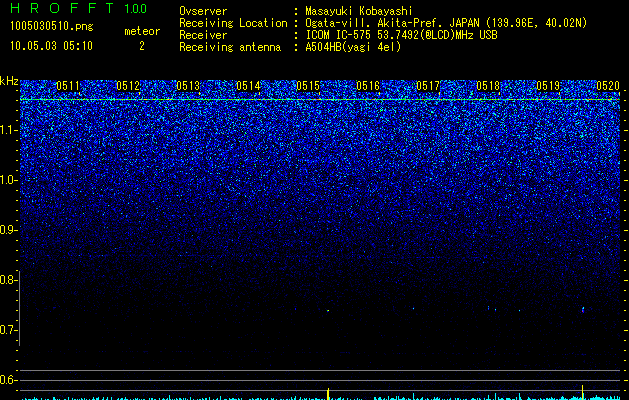This screenshot has height=400, width=629.
Task: Click the 1.1 frequency axis label
Action: tap(8, 130)
